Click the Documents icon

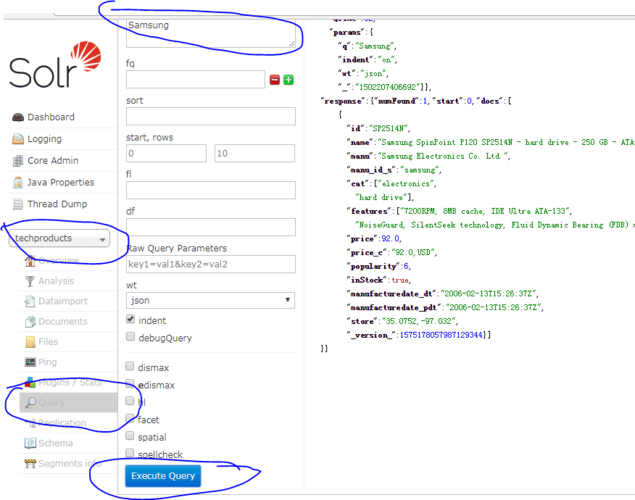(x=30, y=321)
